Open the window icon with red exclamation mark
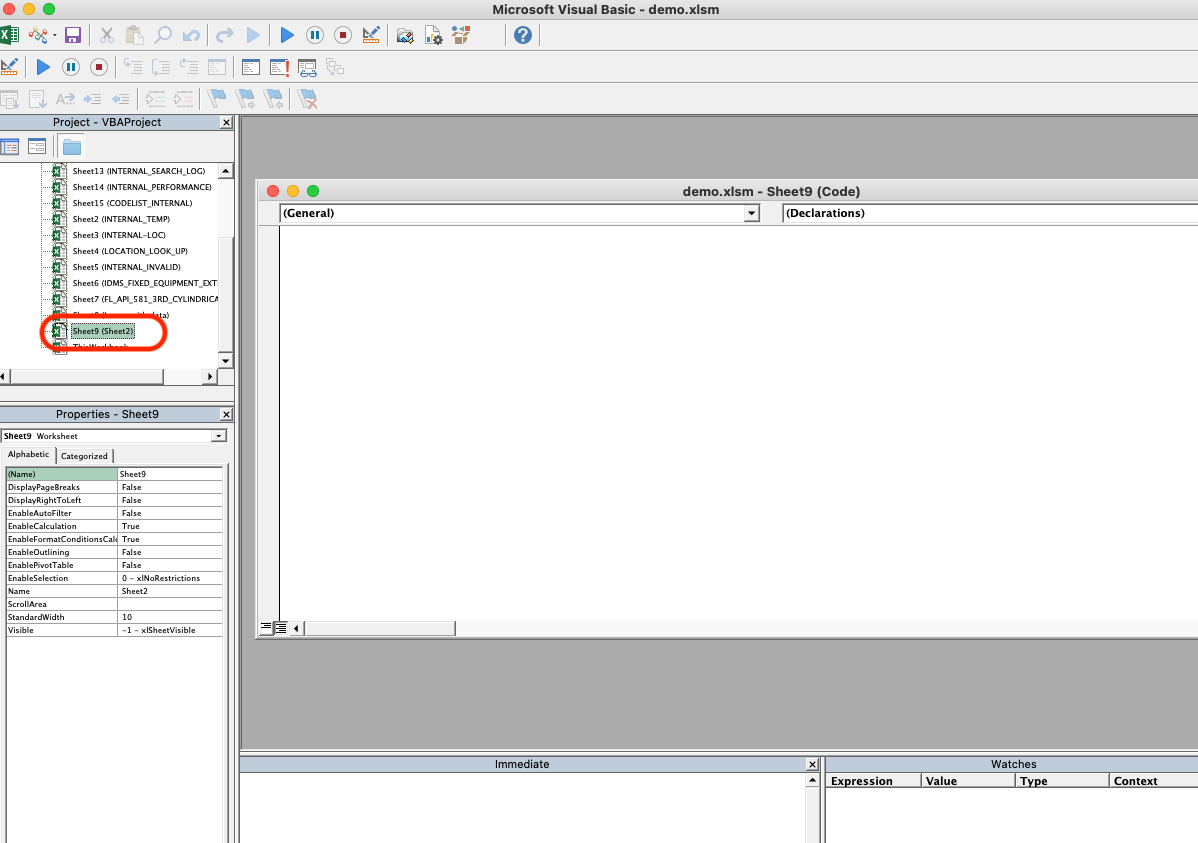The image size is (1198, 843). pos(279,67)
